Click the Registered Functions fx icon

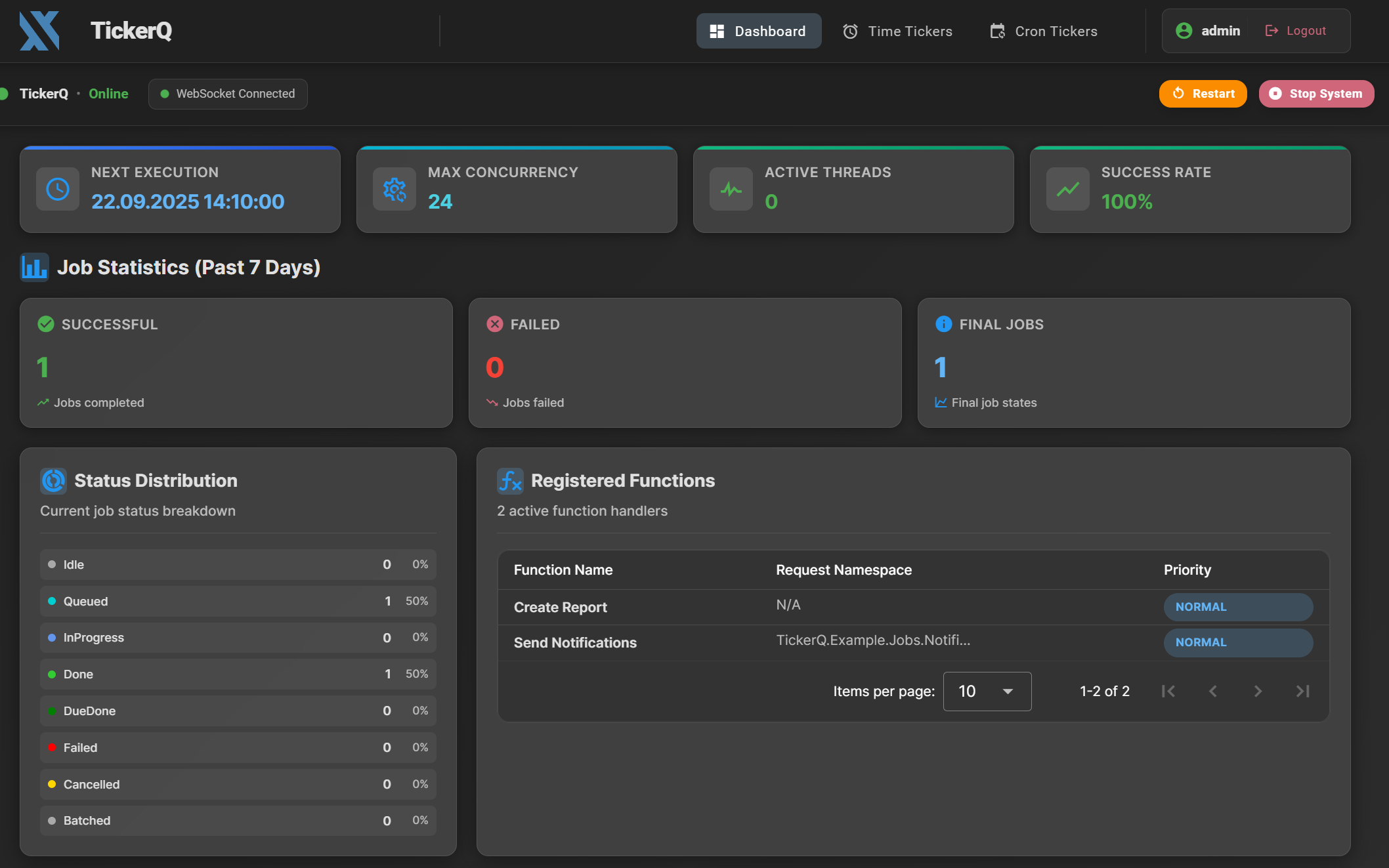[x=510, y=480]
